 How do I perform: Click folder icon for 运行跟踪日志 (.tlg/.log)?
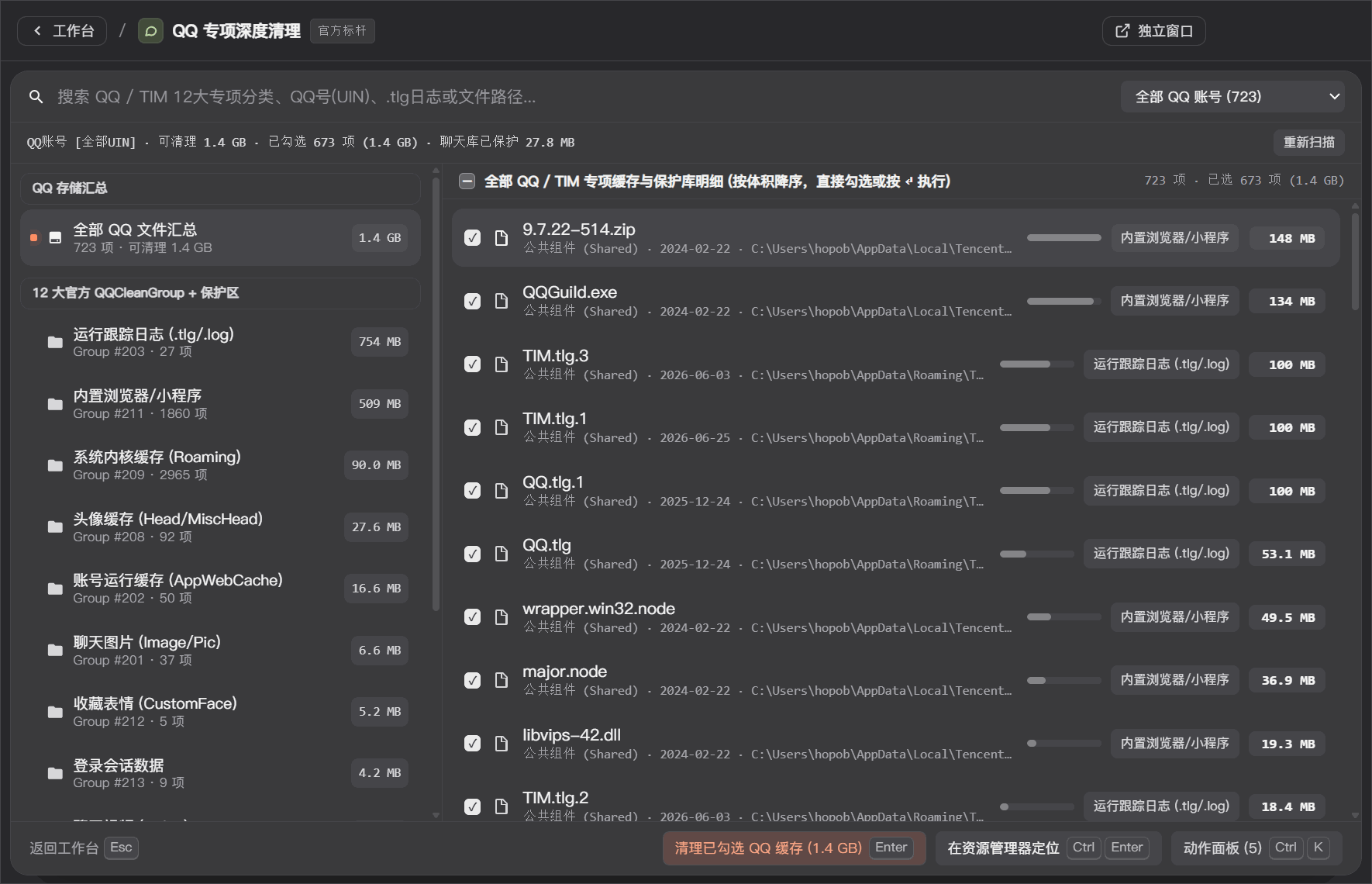pyautogui.click(x=55, y=342)
